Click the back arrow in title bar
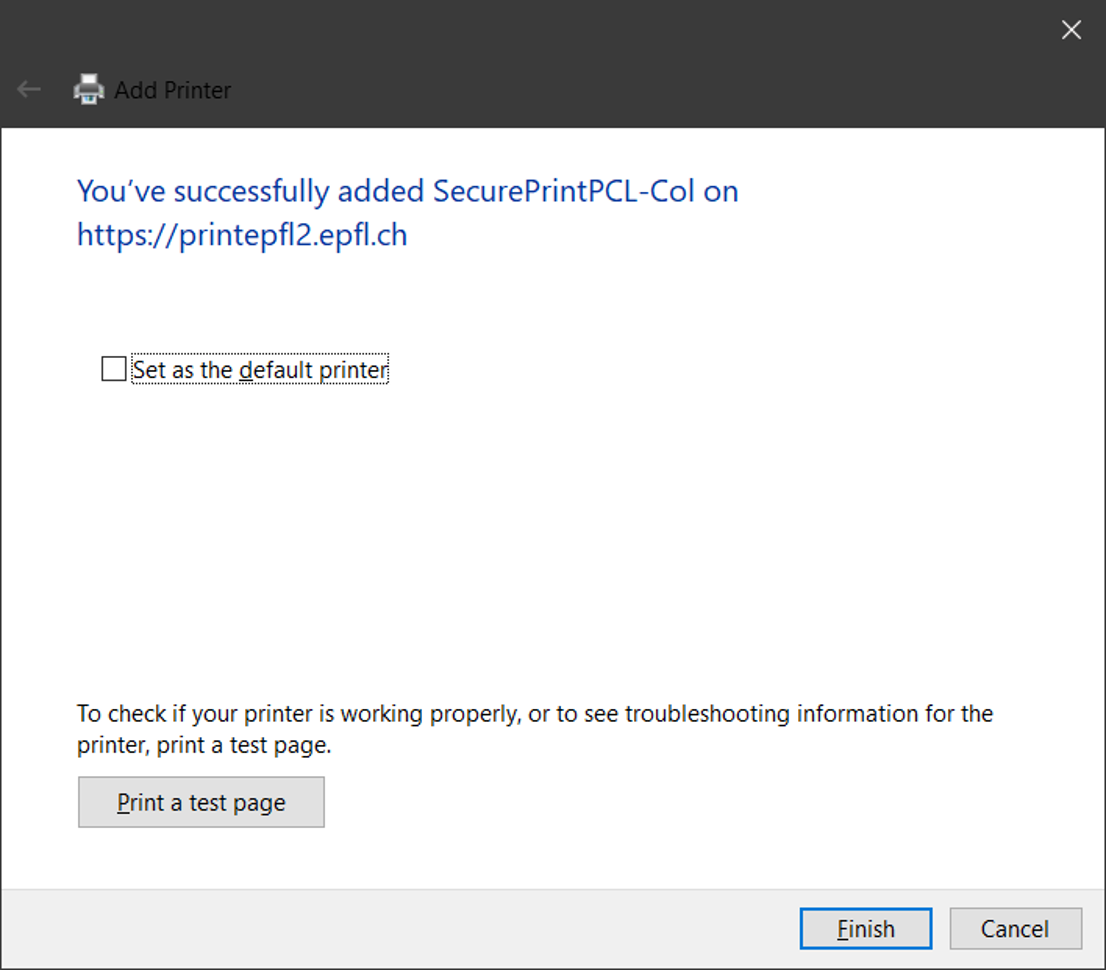This screenshot has height=970, width=1106. [x=29, y=90]
